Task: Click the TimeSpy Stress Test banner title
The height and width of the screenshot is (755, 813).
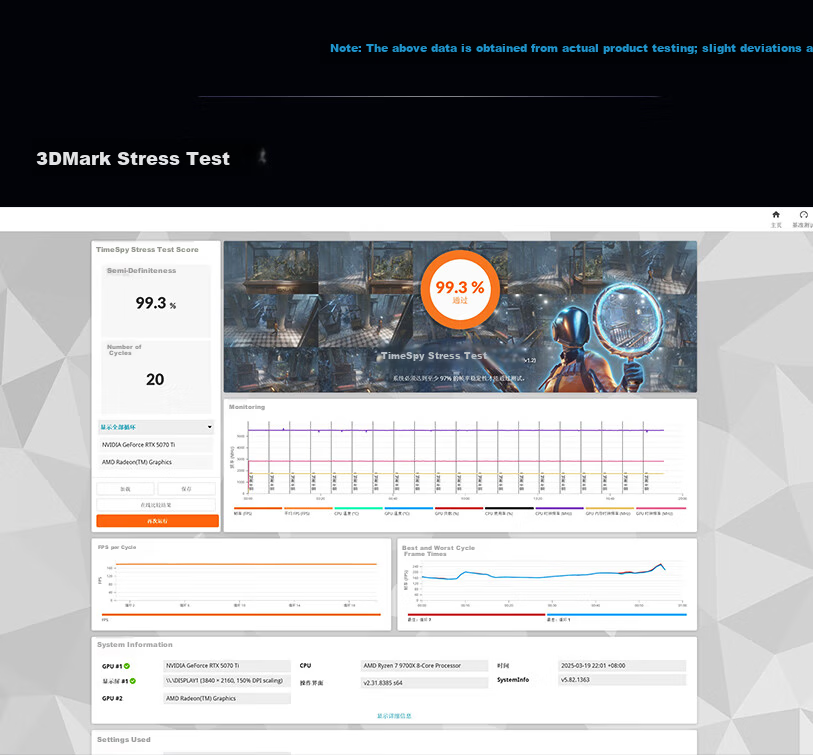Action: 433,356
